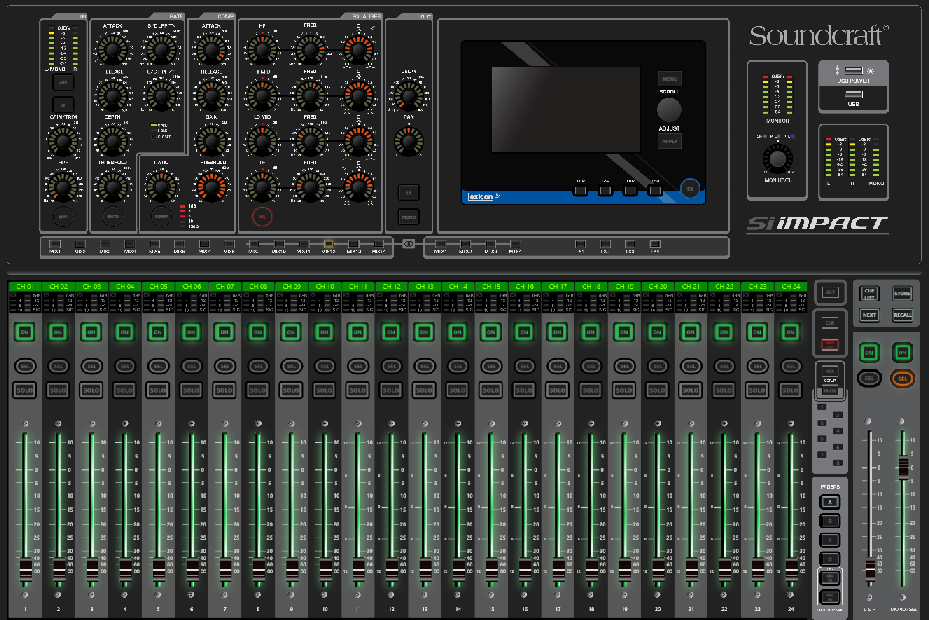Click the orange SEL button on the master strip
The height and width of the screenshot is (620, 929).
[902, 378]
